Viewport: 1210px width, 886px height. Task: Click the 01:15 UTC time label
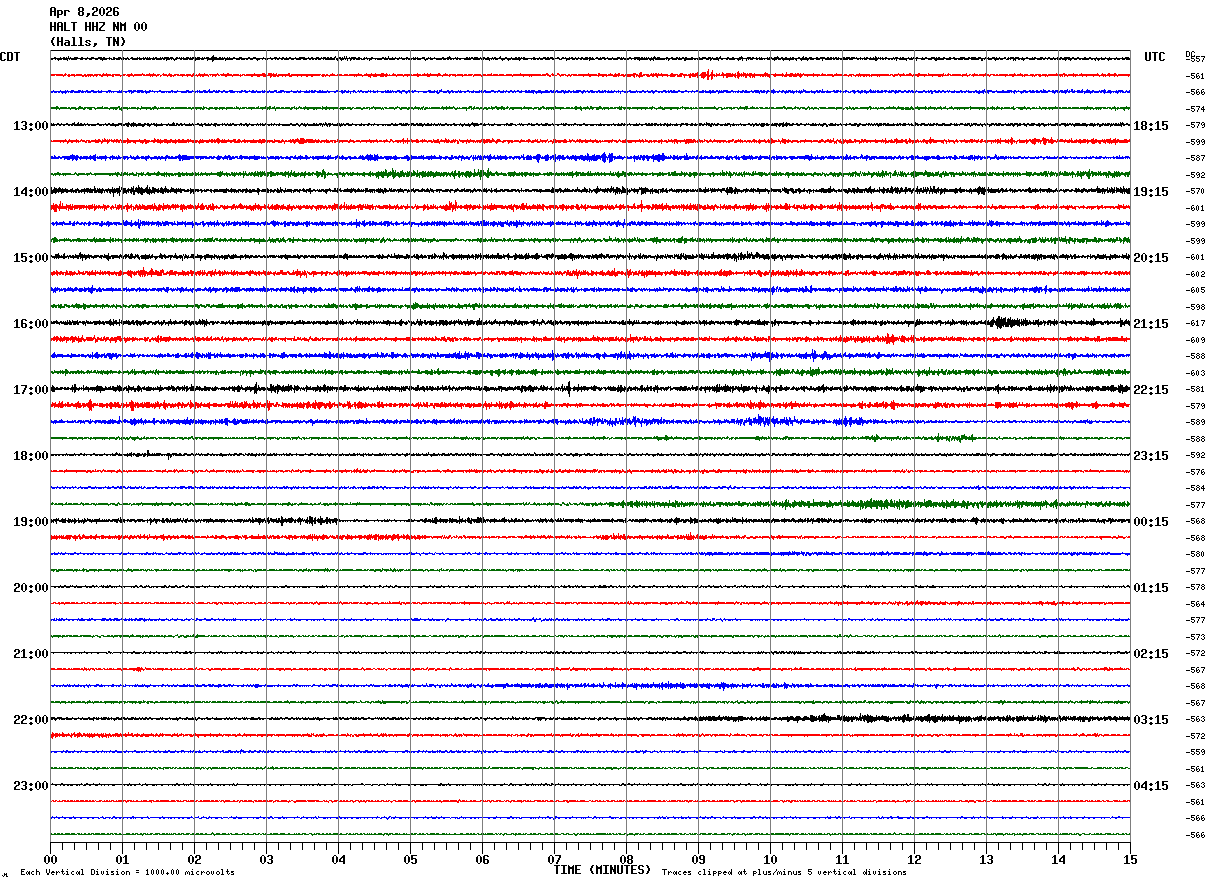[1151, 588]
